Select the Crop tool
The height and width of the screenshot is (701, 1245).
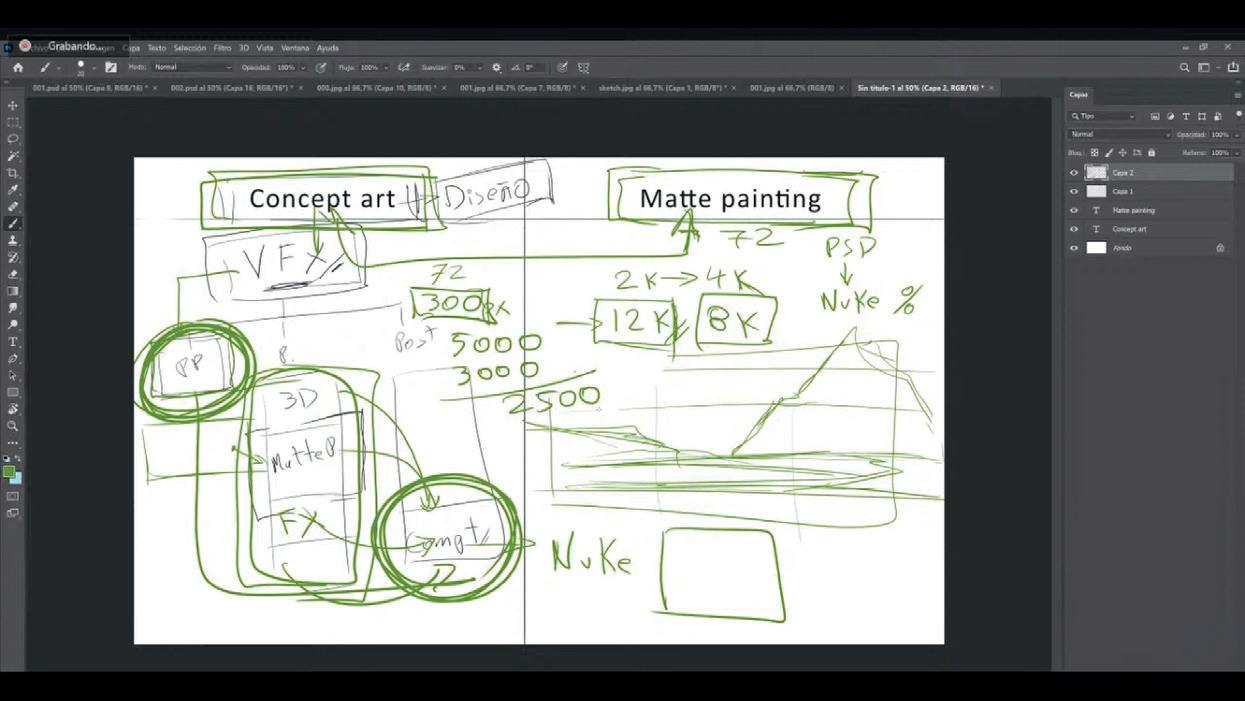[x=13, y=173]
